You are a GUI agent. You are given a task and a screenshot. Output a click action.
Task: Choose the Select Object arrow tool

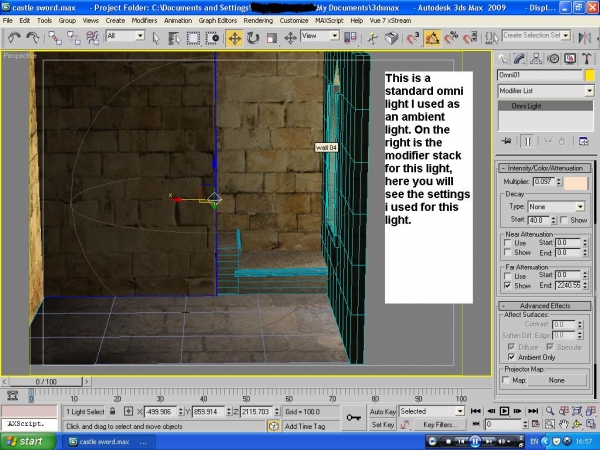pos(155,38)
